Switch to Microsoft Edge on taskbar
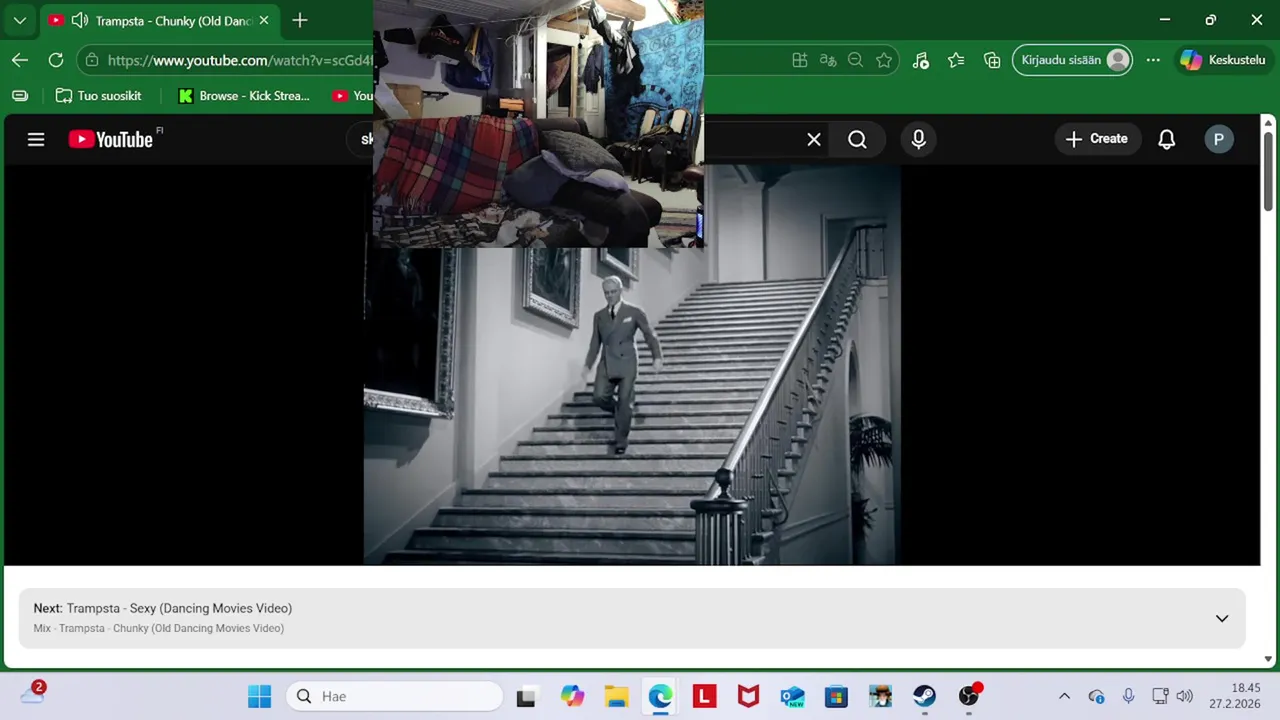This screenshot has width=1280, height=720. coord(660,696)
